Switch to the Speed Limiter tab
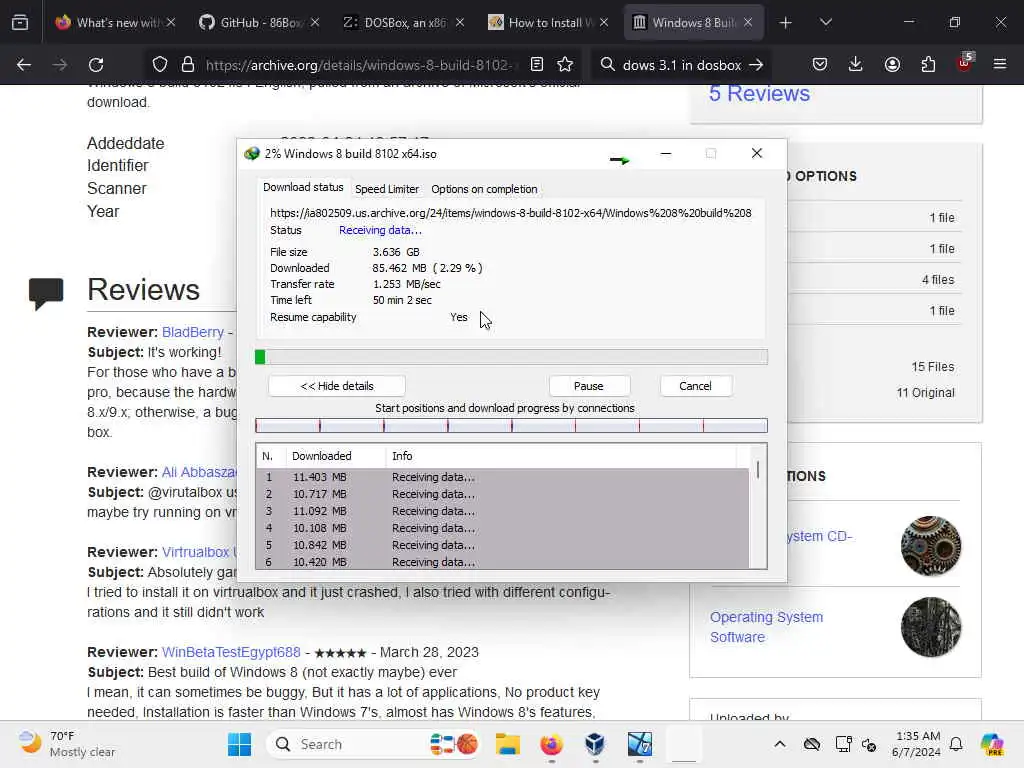 tap(387, 189)
